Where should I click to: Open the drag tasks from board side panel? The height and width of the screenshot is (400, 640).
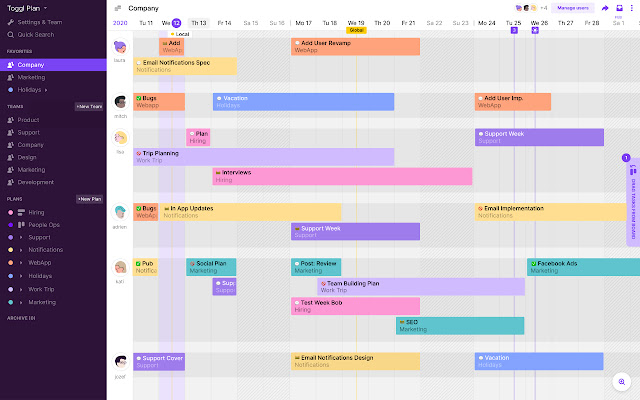633,202
